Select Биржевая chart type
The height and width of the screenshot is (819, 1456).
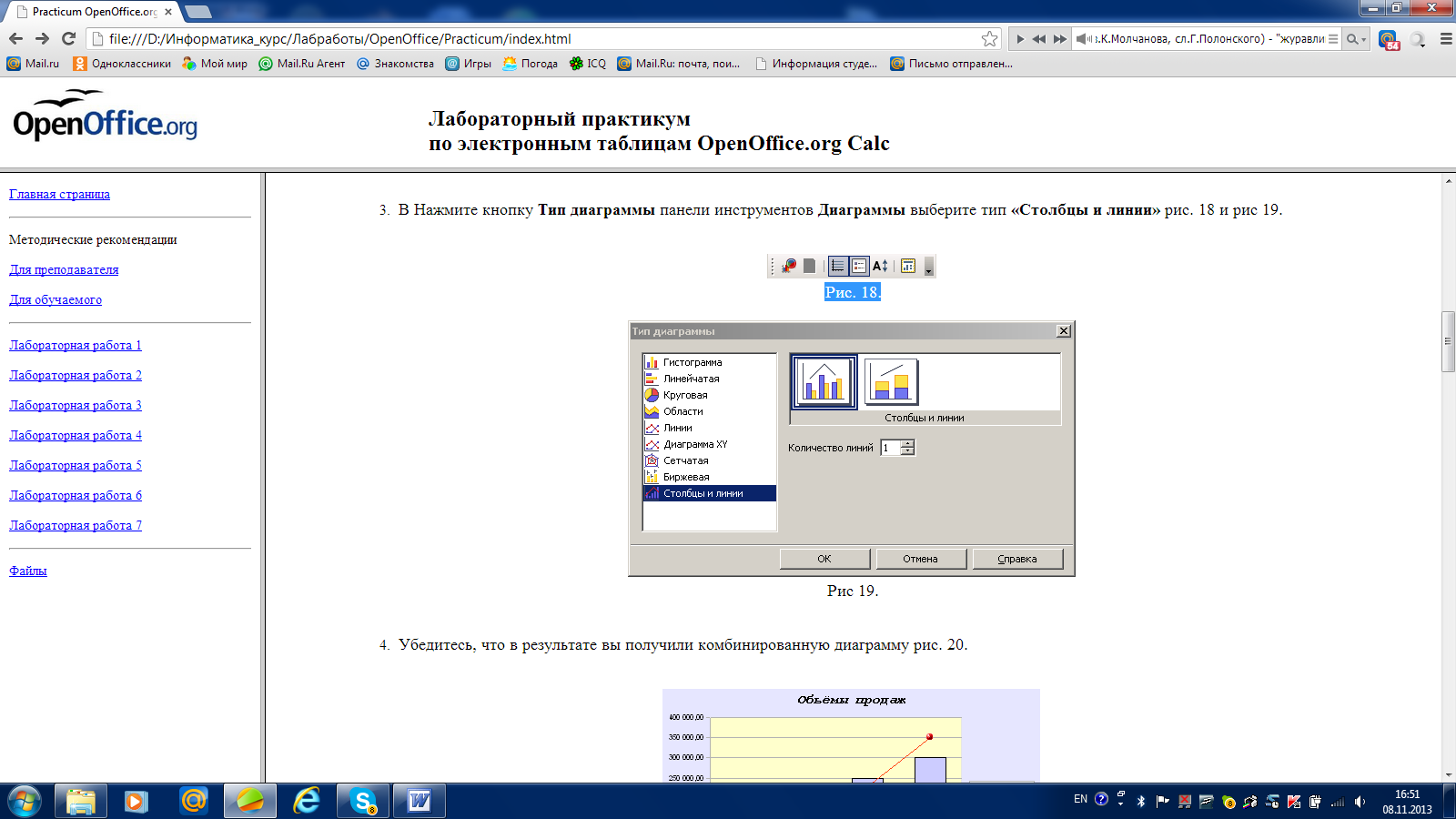click(709, 477)
